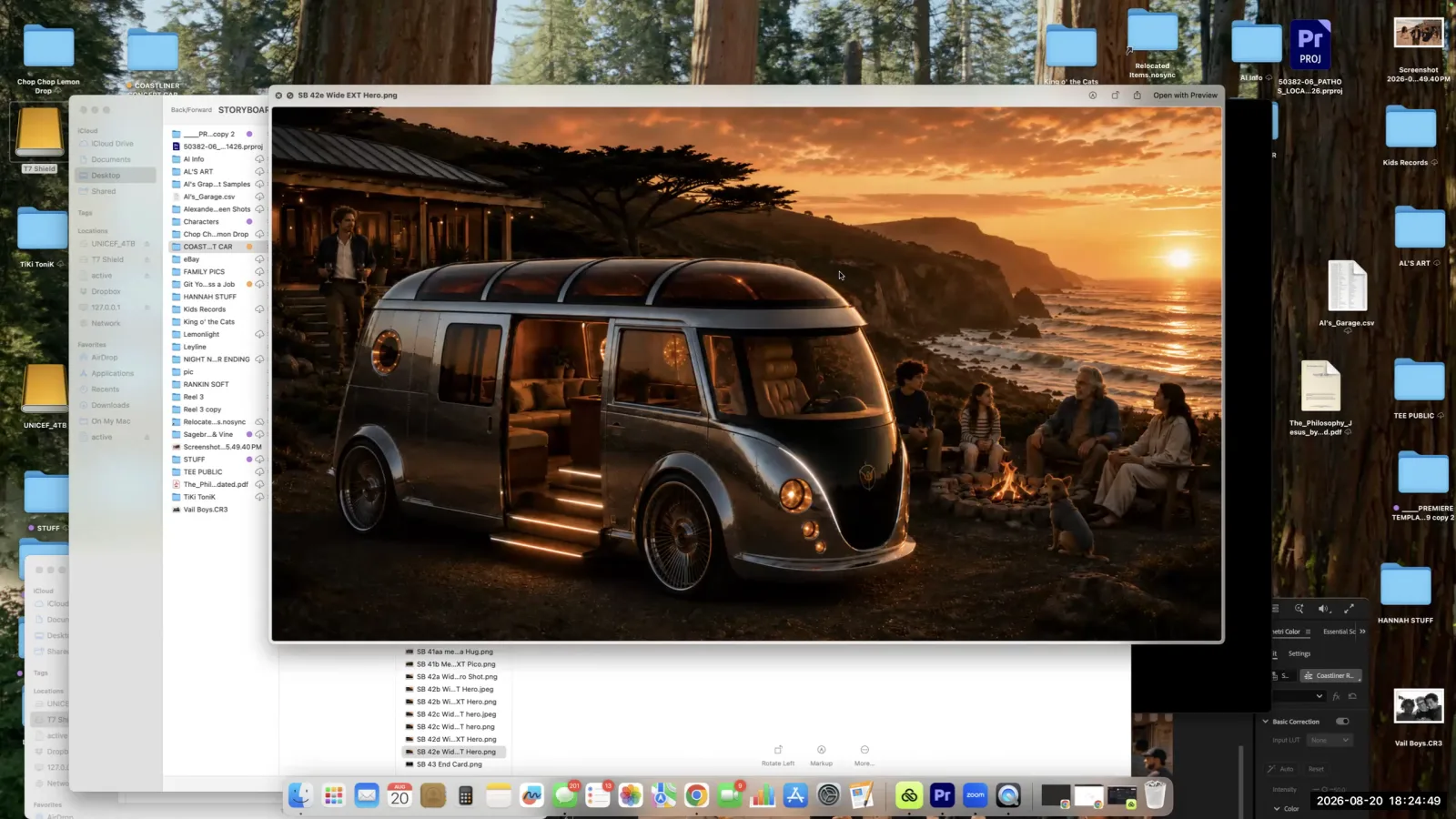Open Calendar app in the Dock
This screenshot has width=1456, height=819.
click(399, 795)
